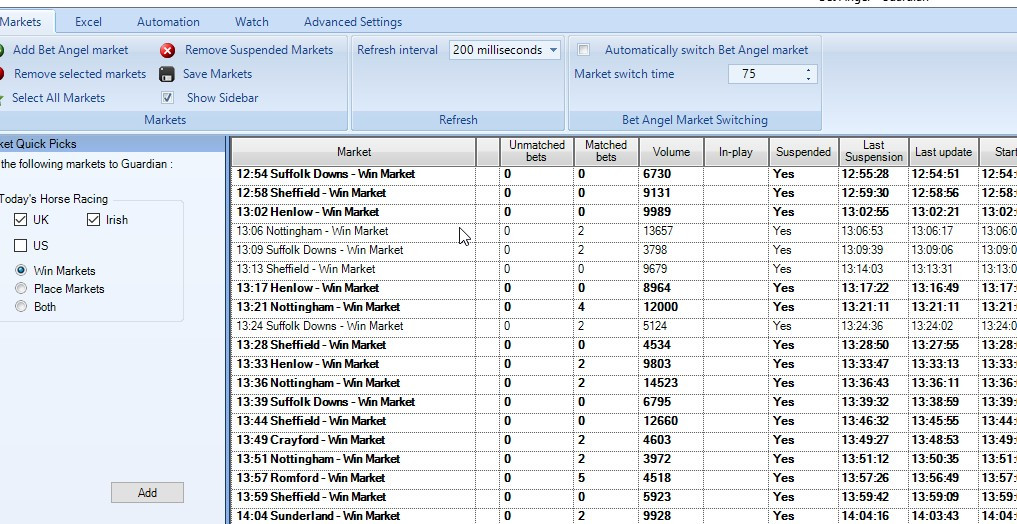Select 13:33 Henlow - Win Market row
This screenshot has height=524, width=1017.
tap(624, 364)
